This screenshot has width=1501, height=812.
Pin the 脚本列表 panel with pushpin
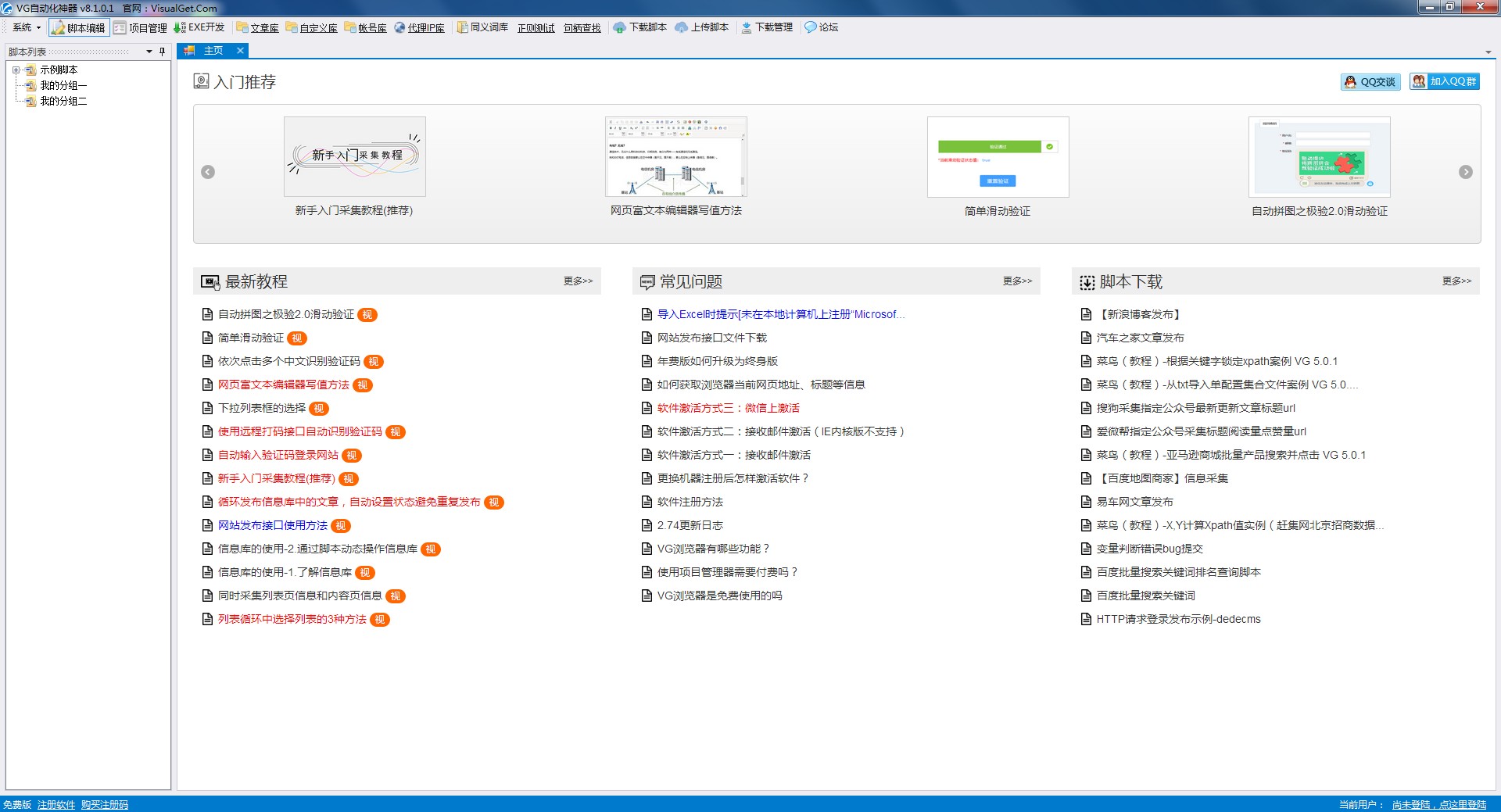coord(163,52)
